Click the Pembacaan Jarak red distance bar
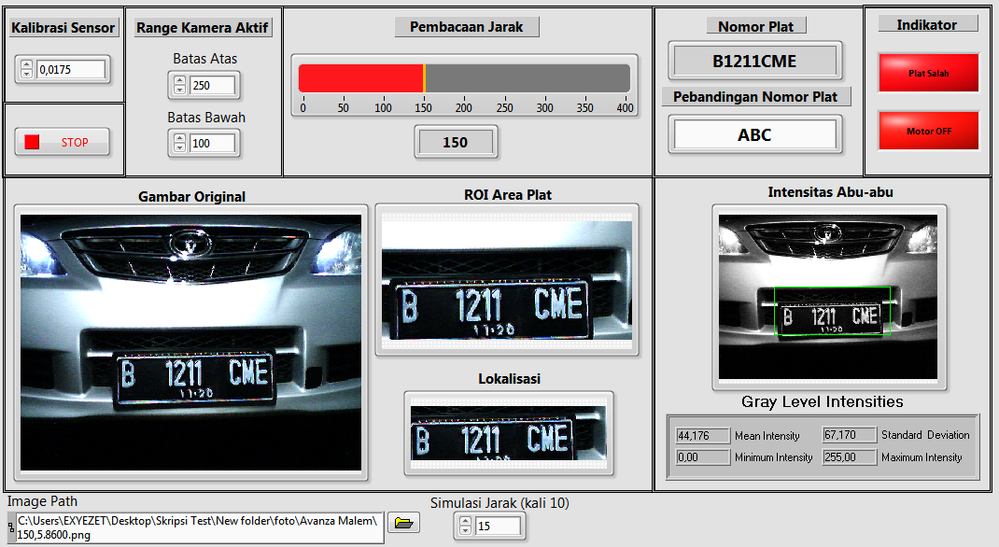The image size is (999, 547). pos(464,78)
